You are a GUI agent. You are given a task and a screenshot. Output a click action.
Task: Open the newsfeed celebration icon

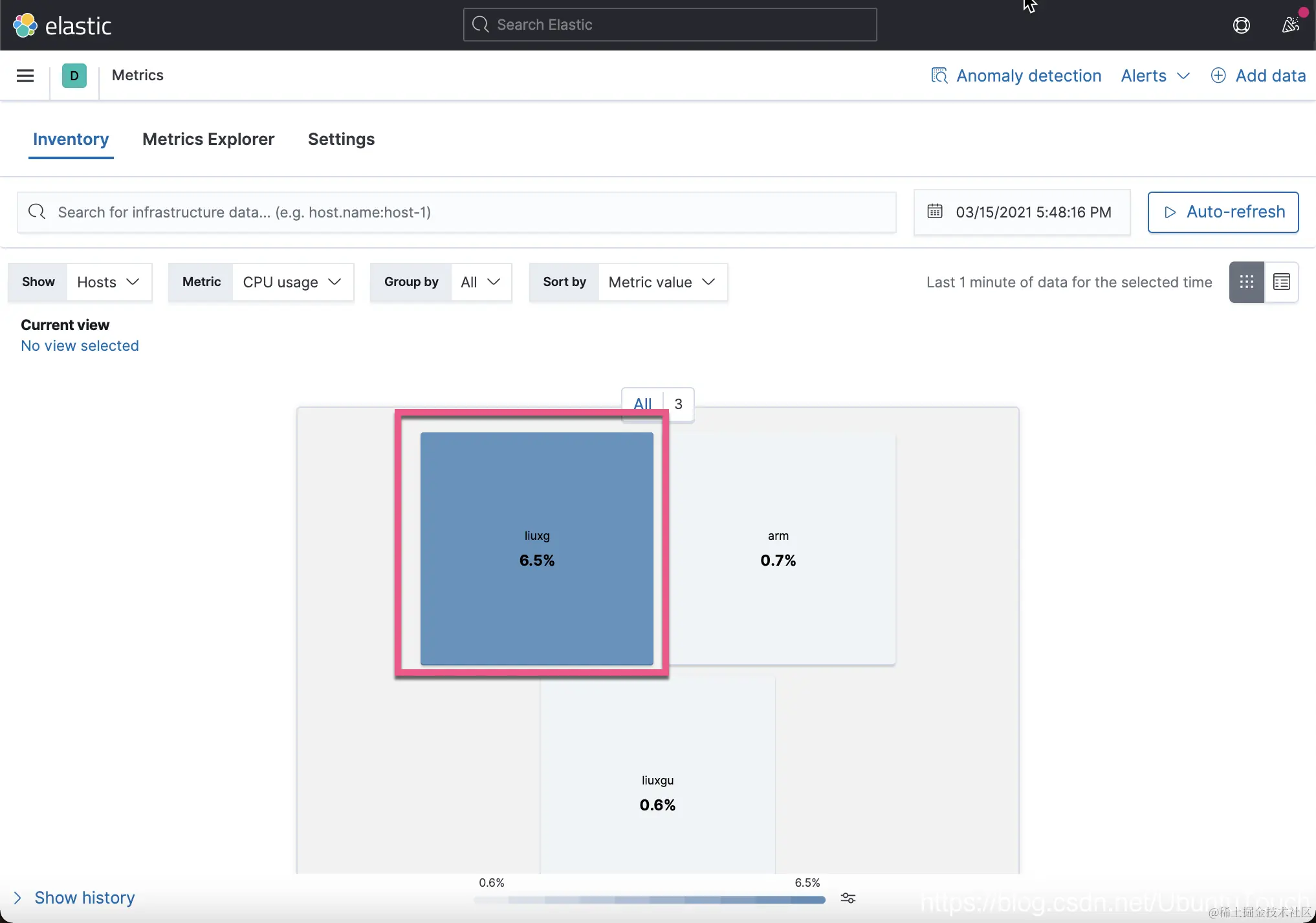1290,25
